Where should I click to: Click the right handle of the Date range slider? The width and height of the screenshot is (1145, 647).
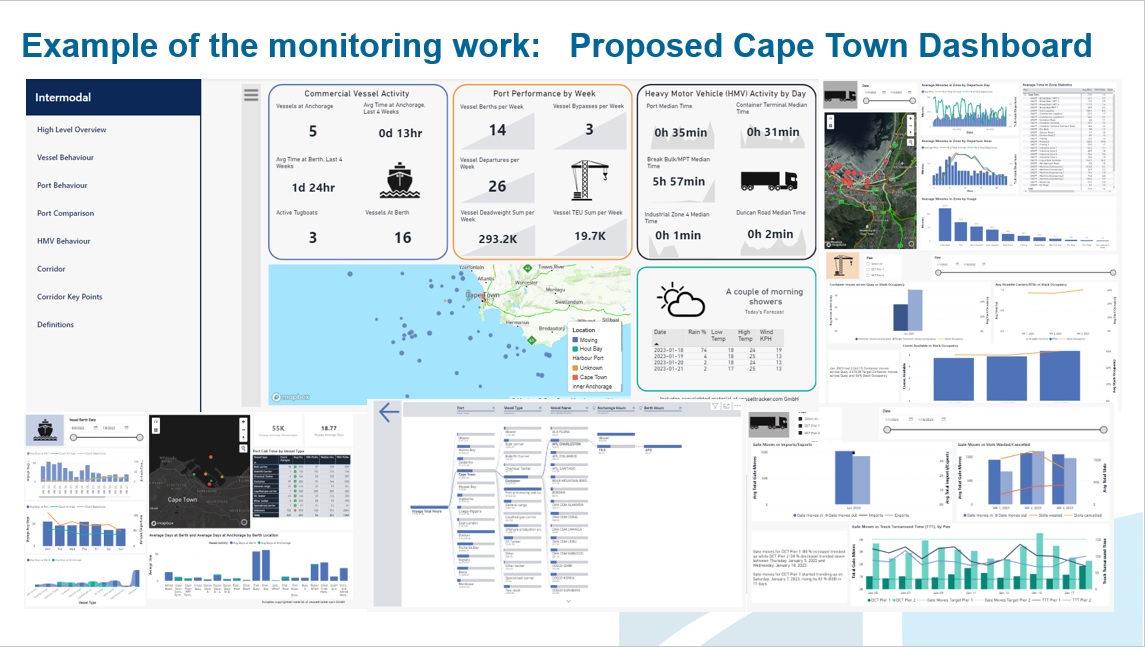[1103, 430]
